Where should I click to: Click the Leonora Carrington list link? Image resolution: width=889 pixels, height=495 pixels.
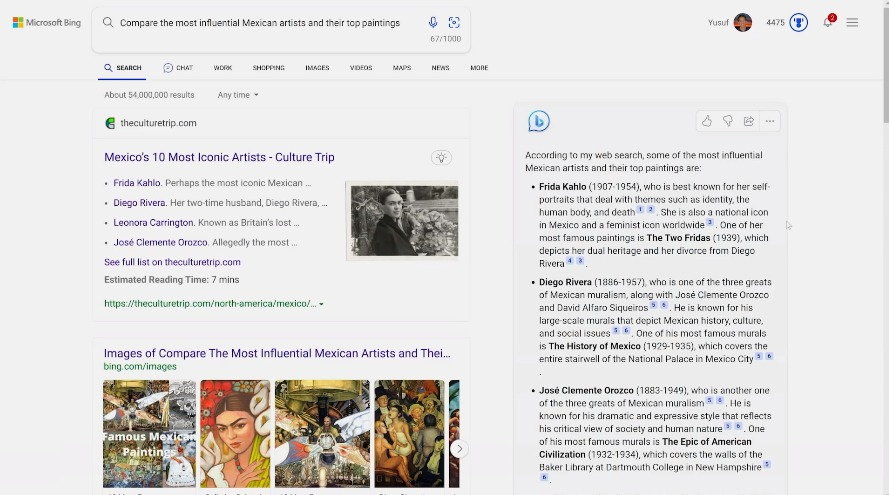coord(153,222)
